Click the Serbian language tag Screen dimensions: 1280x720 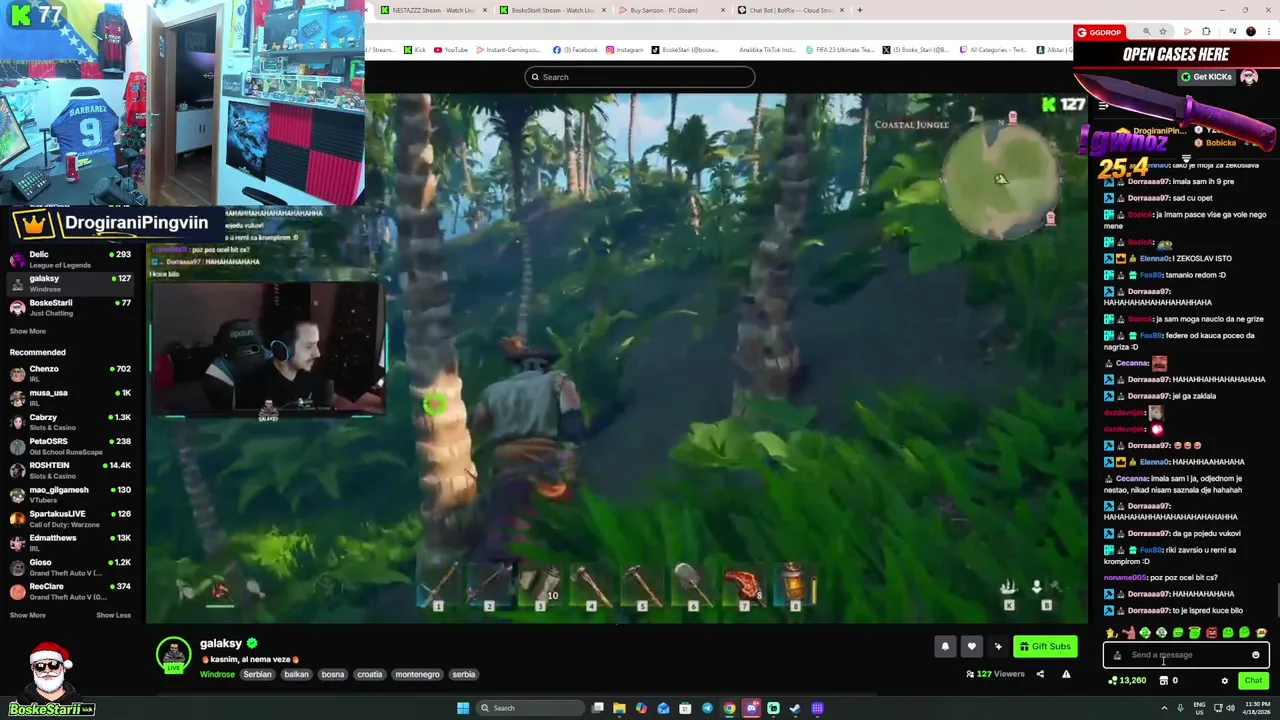click(x=257, y=674)
